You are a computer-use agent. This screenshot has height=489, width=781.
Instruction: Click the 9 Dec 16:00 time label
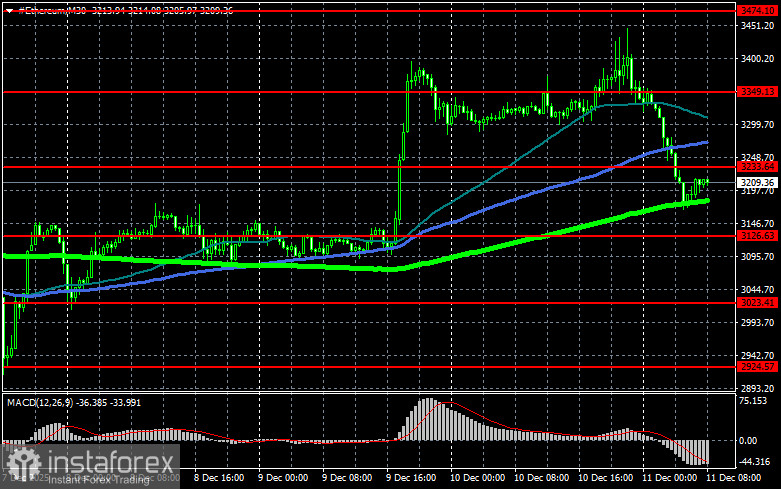click(410, 478)
